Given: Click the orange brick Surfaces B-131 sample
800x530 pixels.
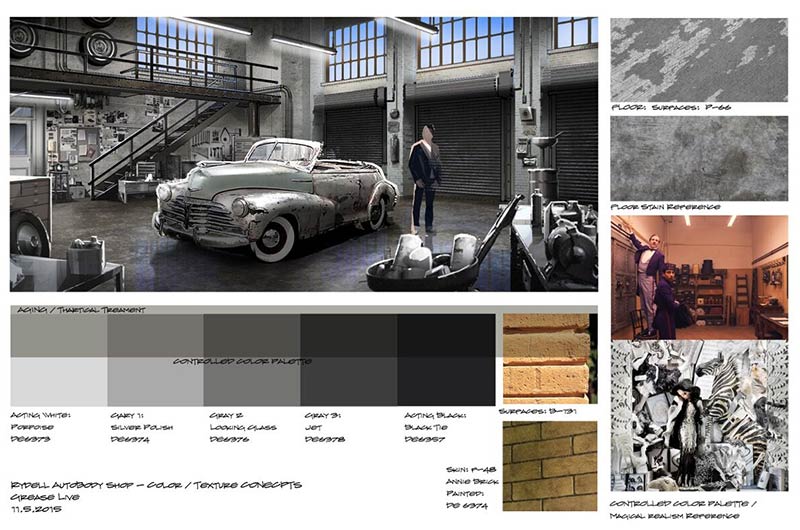Looking at the screenshot, I should pyautogui.click(x=549, y=359).
